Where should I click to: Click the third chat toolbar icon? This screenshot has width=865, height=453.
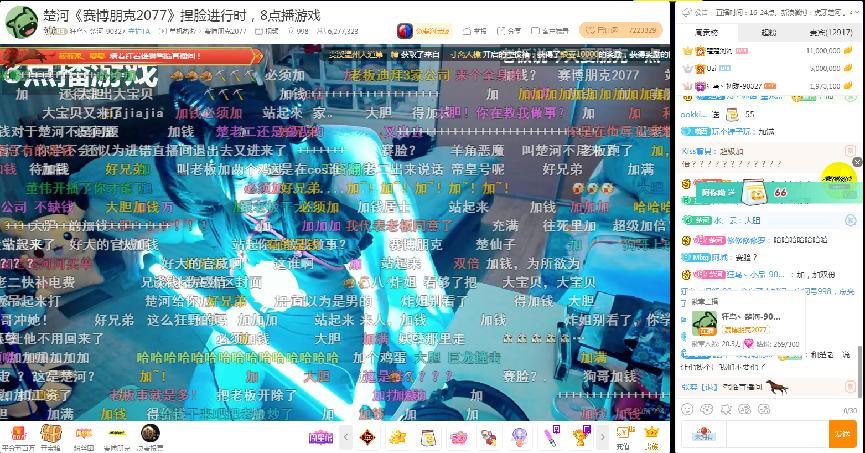(726, 409)
